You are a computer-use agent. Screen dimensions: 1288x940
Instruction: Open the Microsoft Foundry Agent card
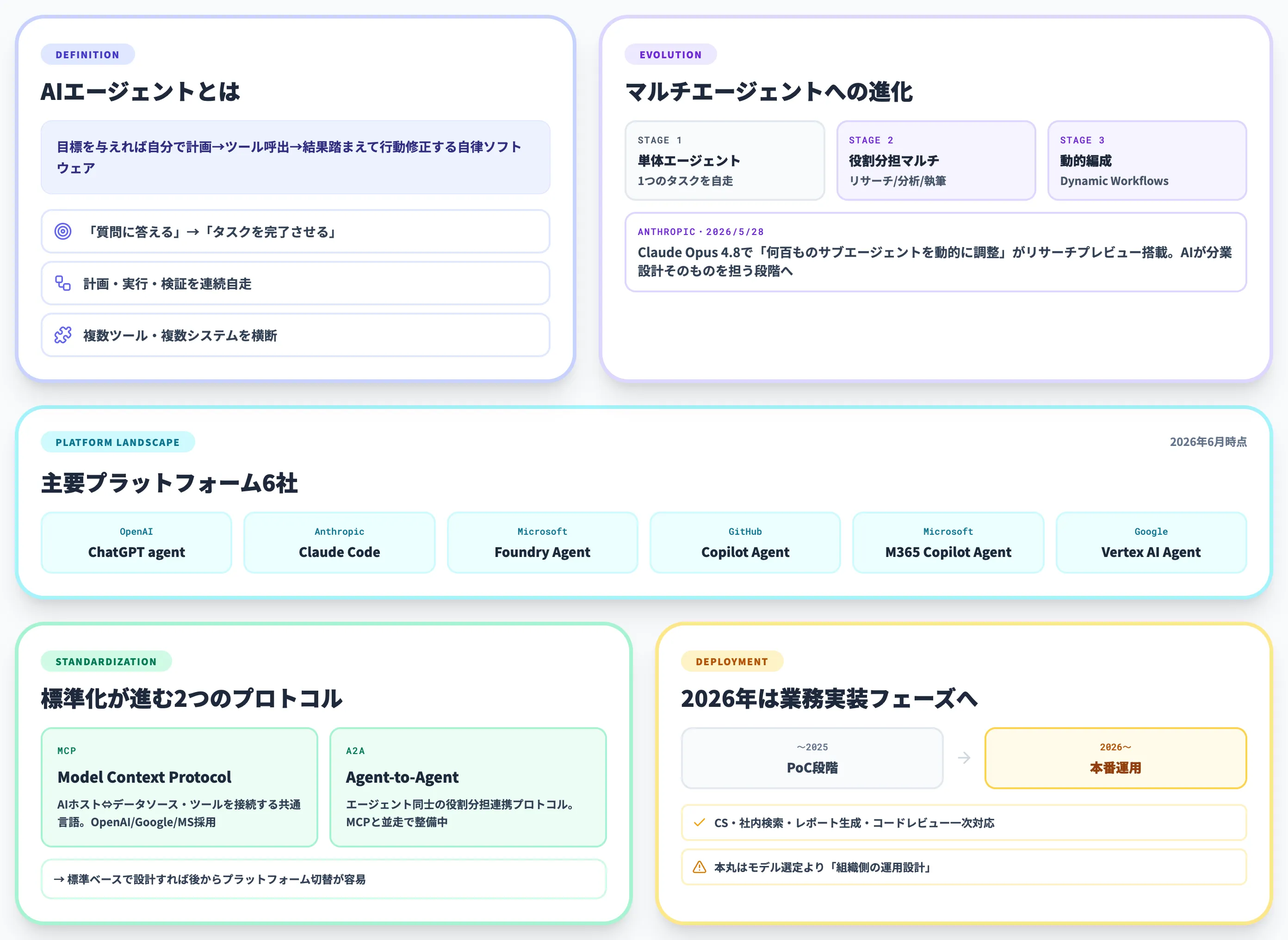pyautogui.click(x=542, y=542)
